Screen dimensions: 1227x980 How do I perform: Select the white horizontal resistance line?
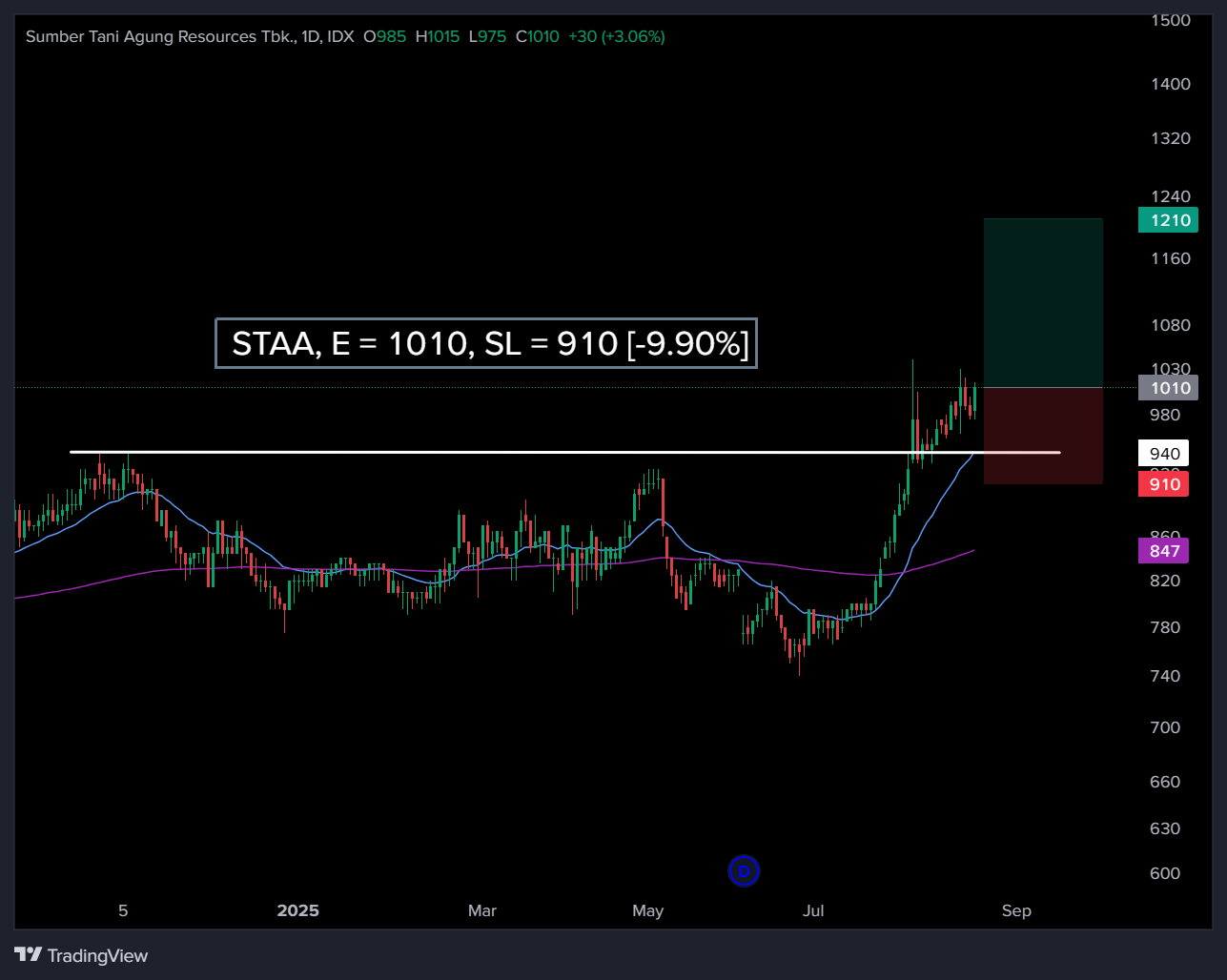[564, 452]
